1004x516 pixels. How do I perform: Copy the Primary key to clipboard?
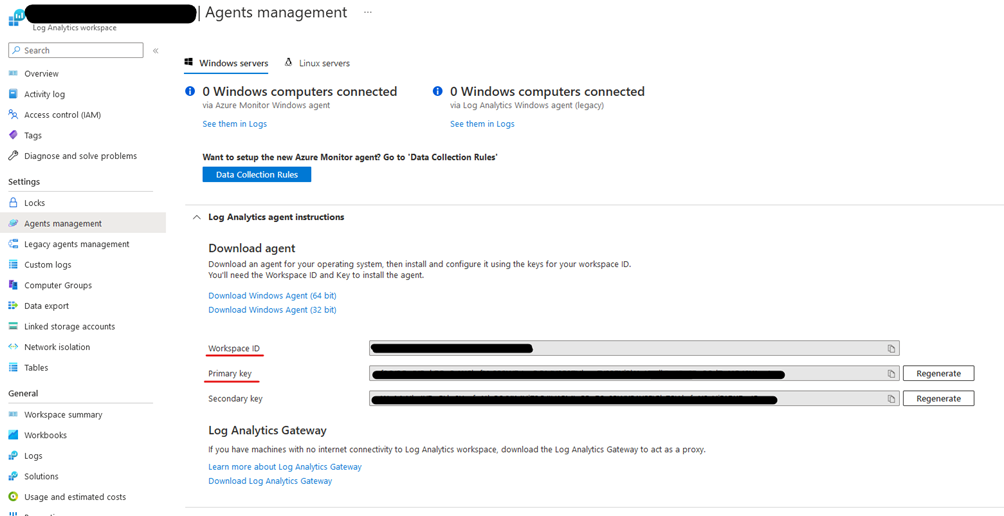click(x=891, y=373)
